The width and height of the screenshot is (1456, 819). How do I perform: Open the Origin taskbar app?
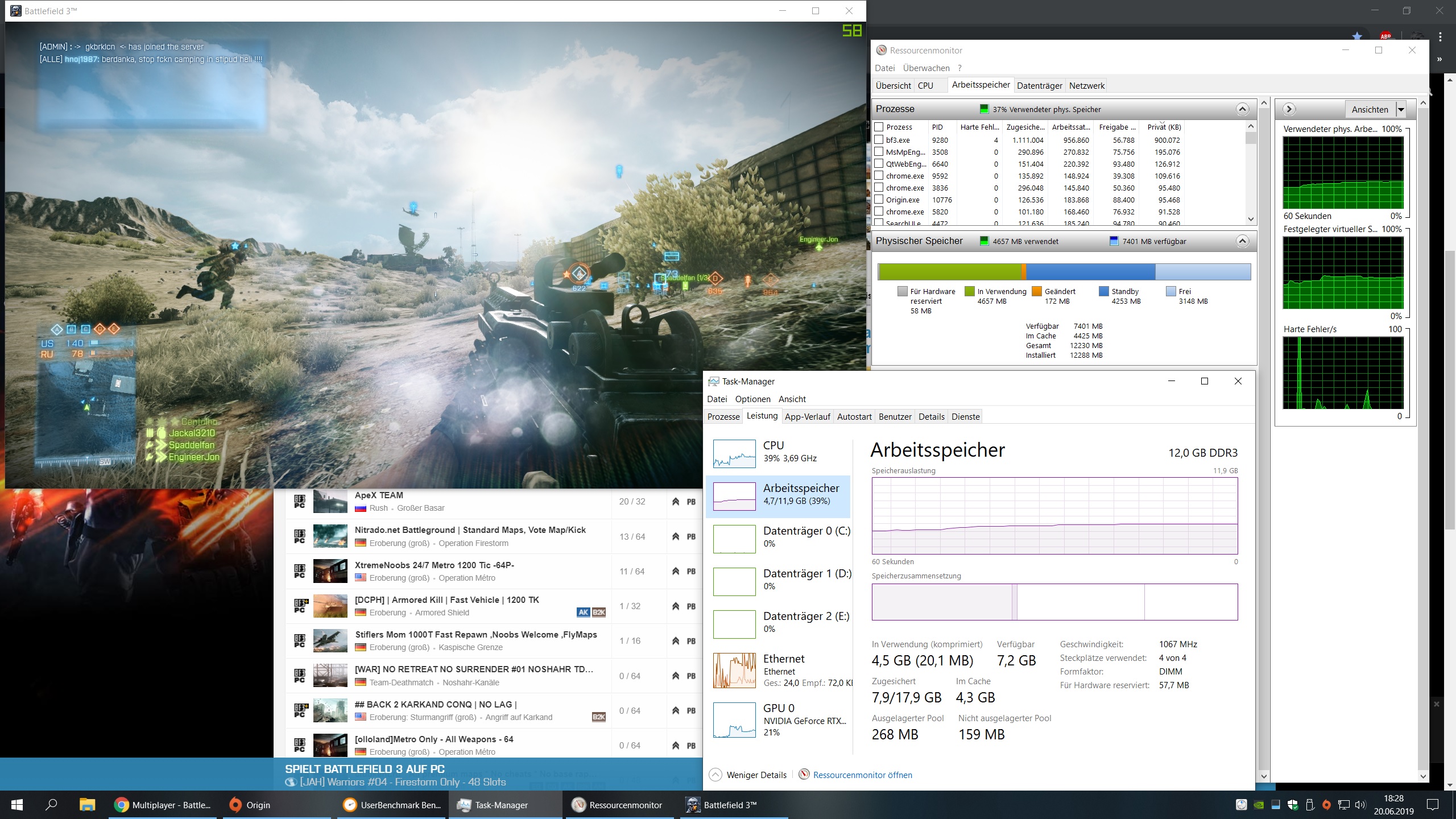click(250, 805)
